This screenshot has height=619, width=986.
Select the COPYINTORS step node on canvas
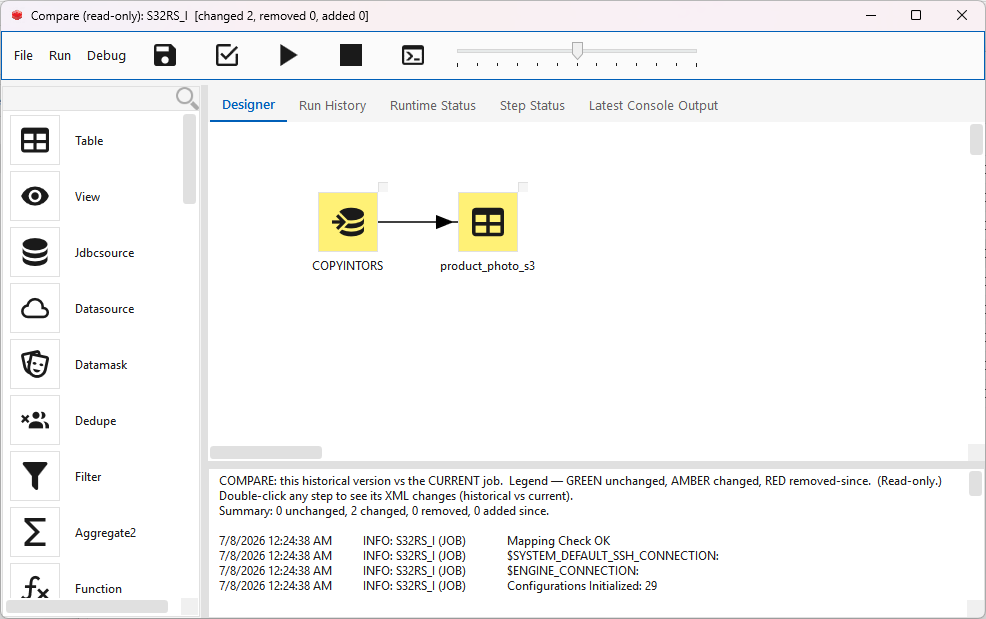348,222
